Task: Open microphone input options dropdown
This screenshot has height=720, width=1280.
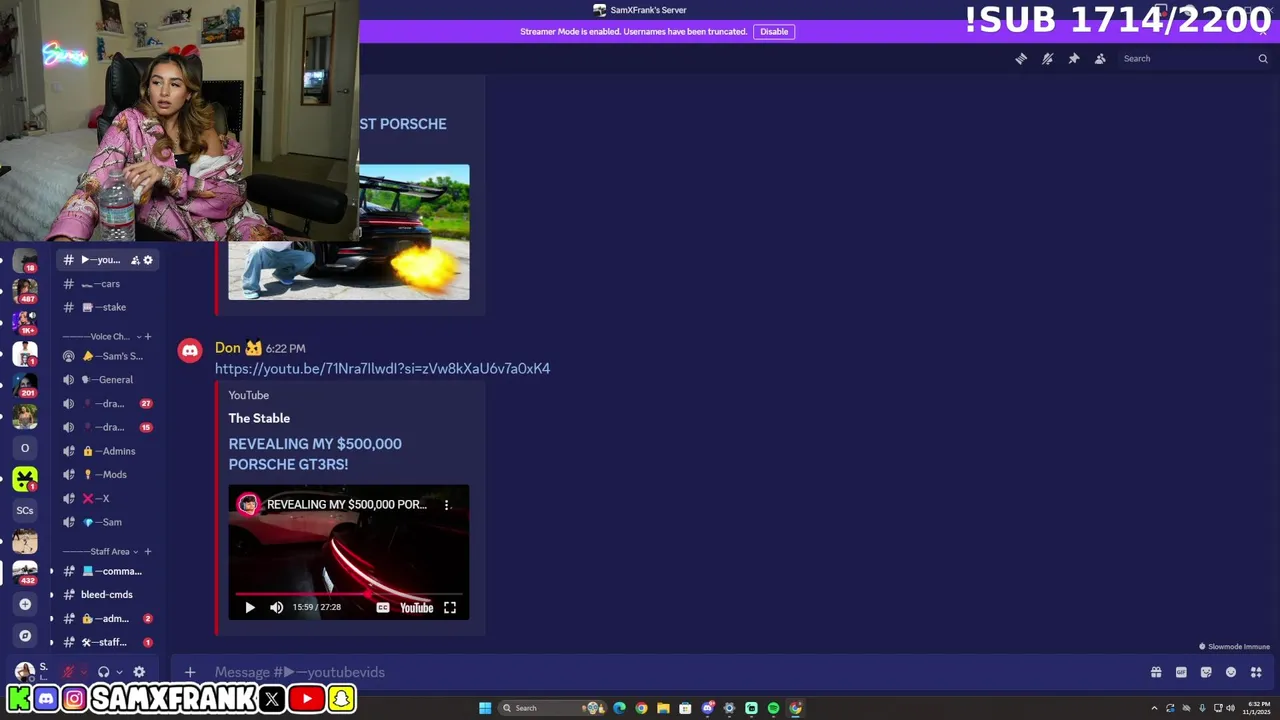Action: [x=84, y=672]
